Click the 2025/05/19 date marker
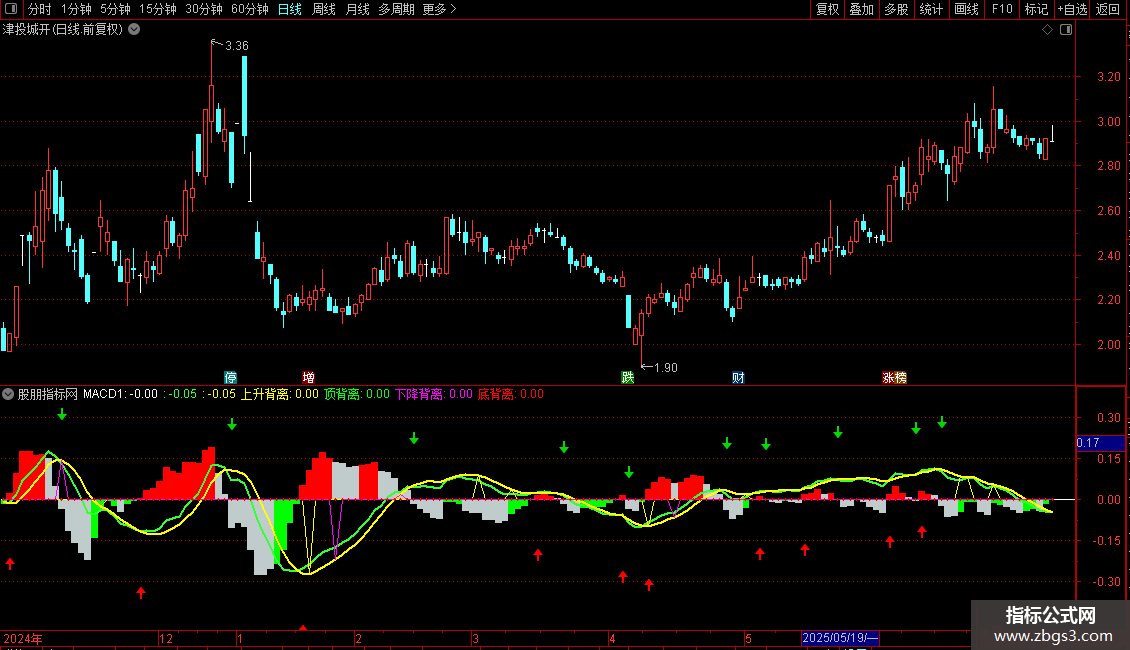The width and height of the screenshot is (1130, 650). 840,638
